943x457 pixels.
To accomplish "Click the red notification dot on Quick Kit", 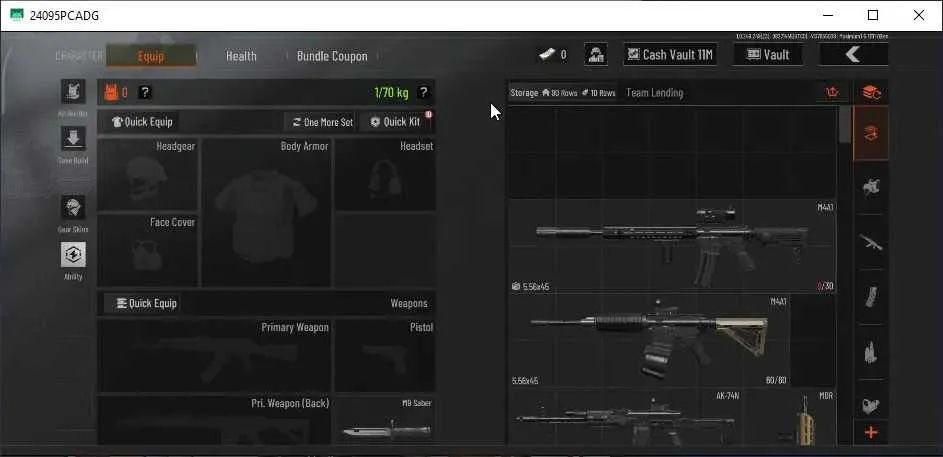I will tap(429, 114).
